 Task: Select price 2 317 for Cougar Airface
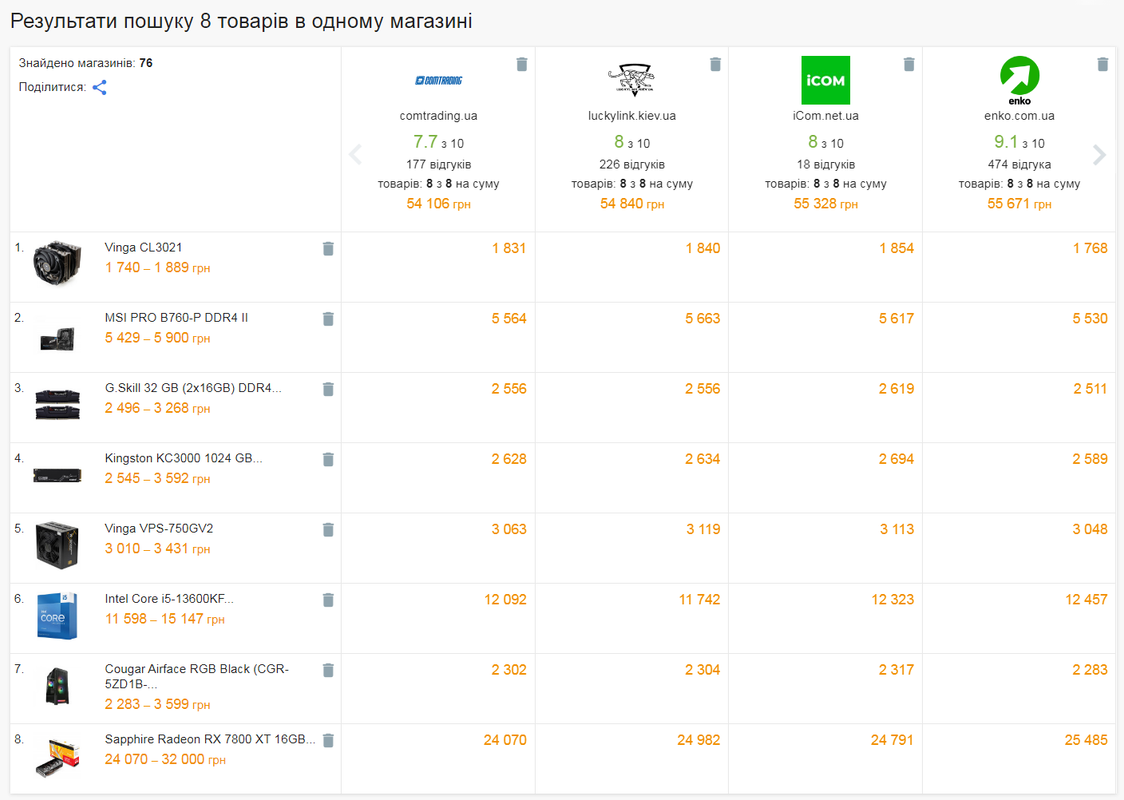click(897, 670)
